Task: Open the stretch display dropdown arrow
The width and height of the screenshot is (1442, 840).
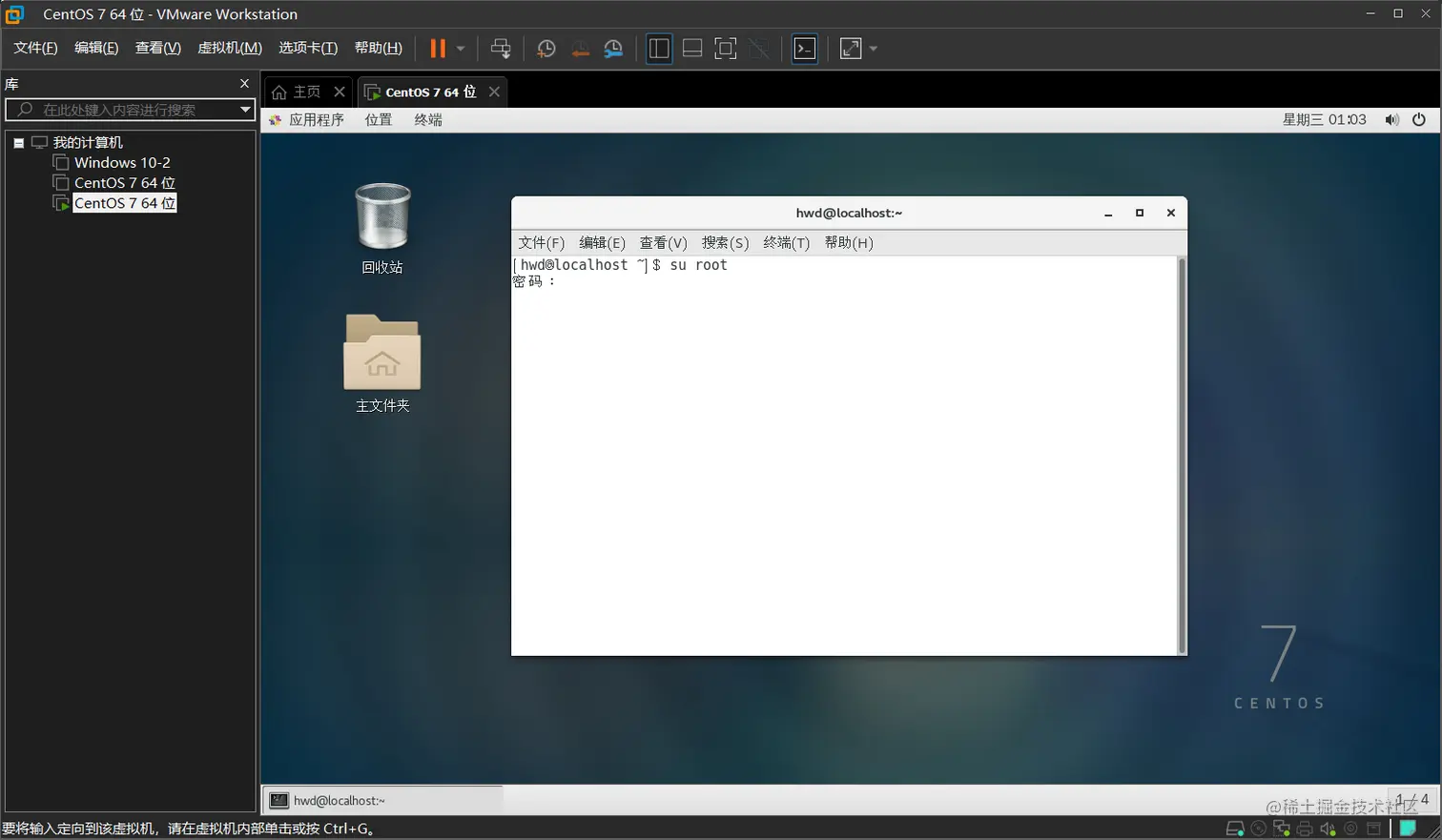Action: point(874,49)
